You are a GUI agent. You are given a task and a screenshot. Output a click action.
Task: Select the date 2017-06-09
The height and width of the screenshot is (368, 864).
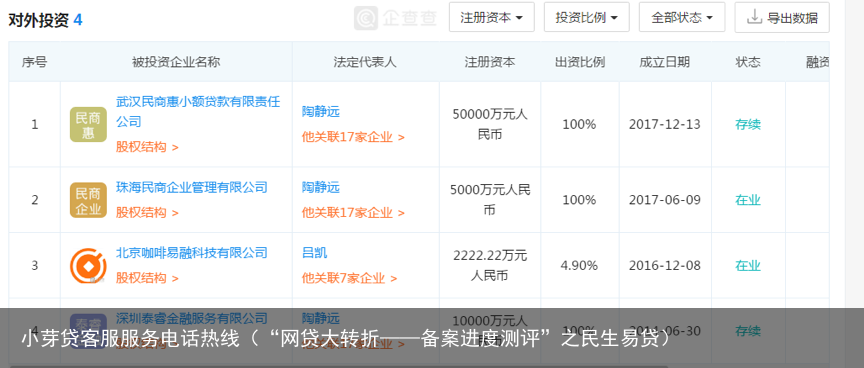[x=665, y=200]
